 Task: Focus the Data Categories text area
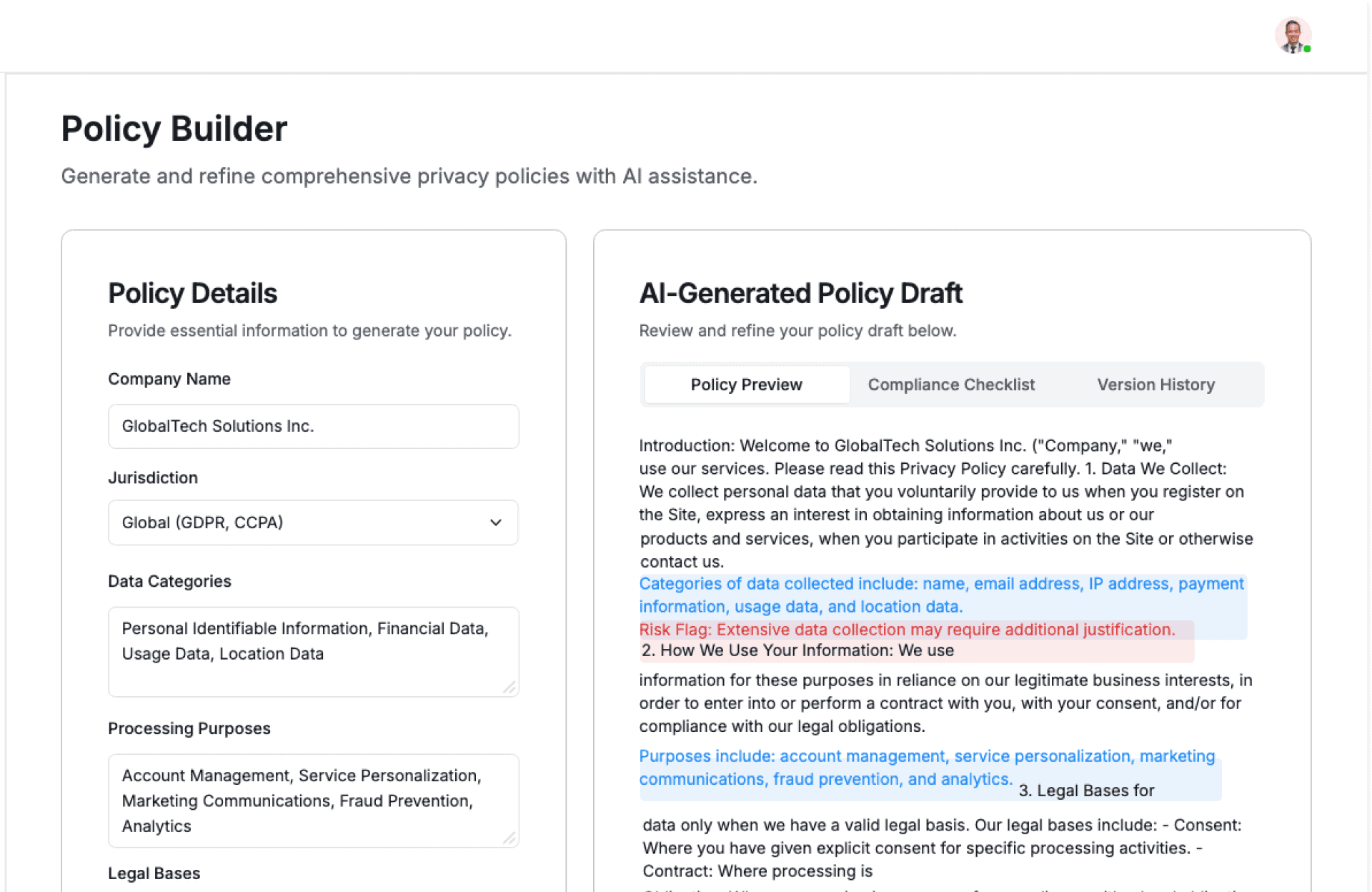313,650
